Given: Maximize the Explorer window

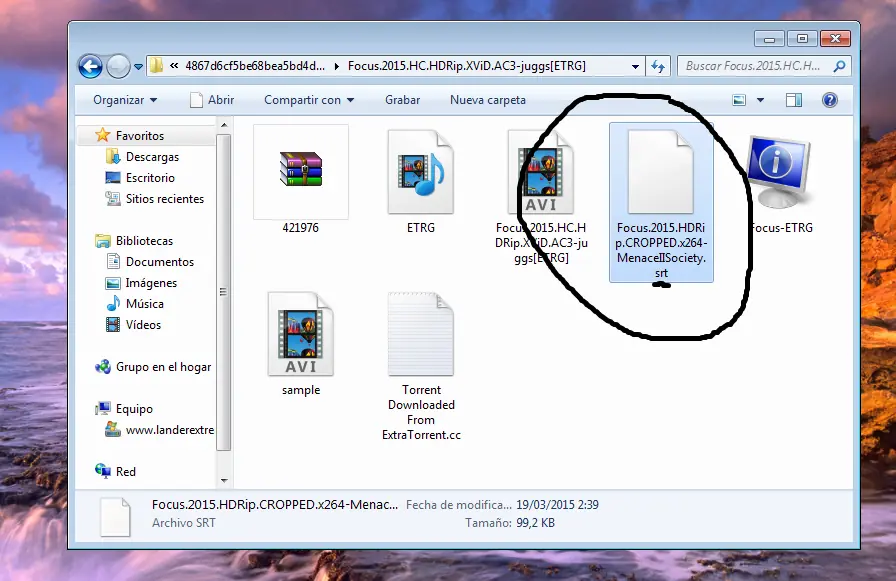Looking at the screenshot, I should [x=802, y=39].
